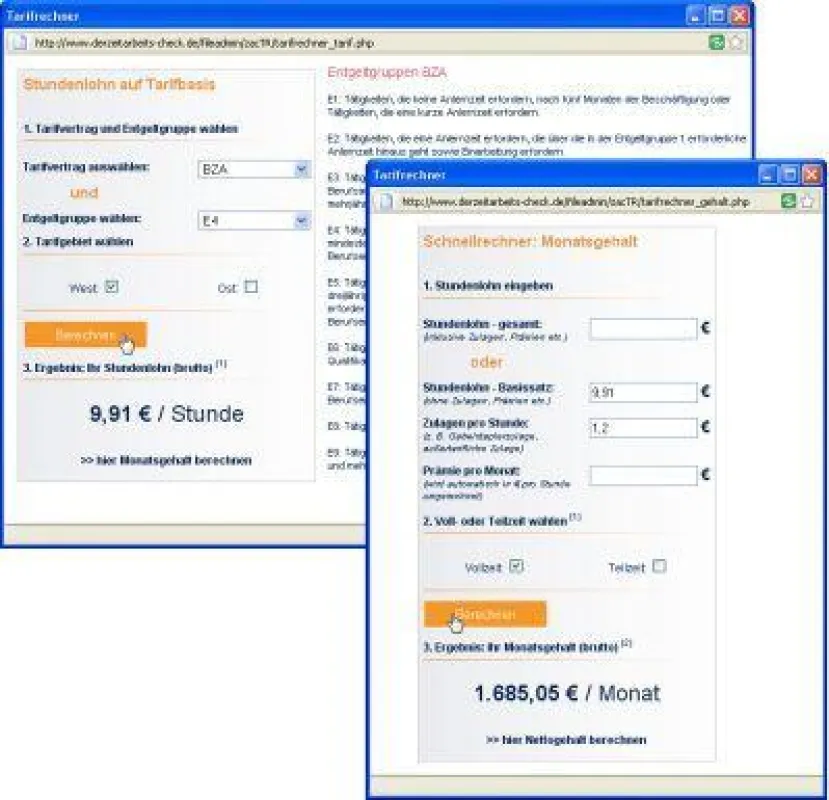Viewport: 829px width, 800px height.
Task: Click the page icon in front Tarifrechner address bar
Action: (x=386, y=201)
